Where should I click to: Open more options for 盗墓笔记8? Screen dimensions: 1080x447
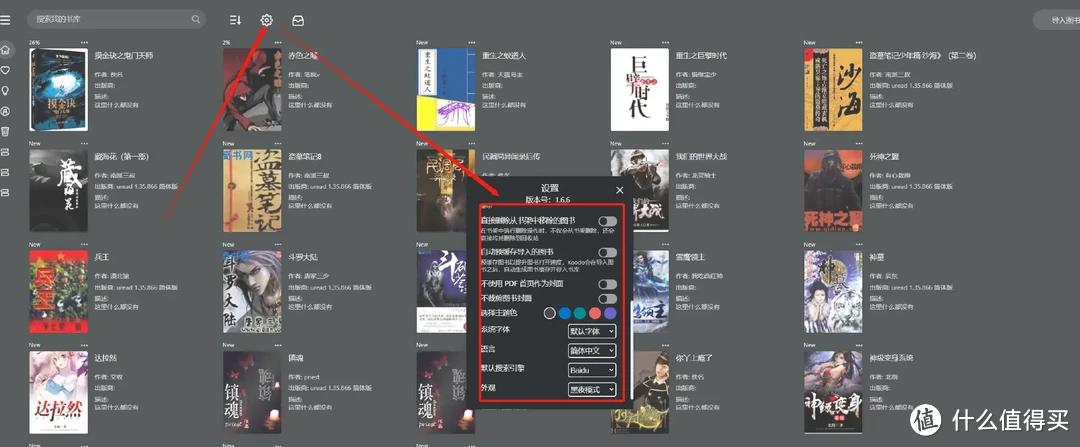point(278,144)
